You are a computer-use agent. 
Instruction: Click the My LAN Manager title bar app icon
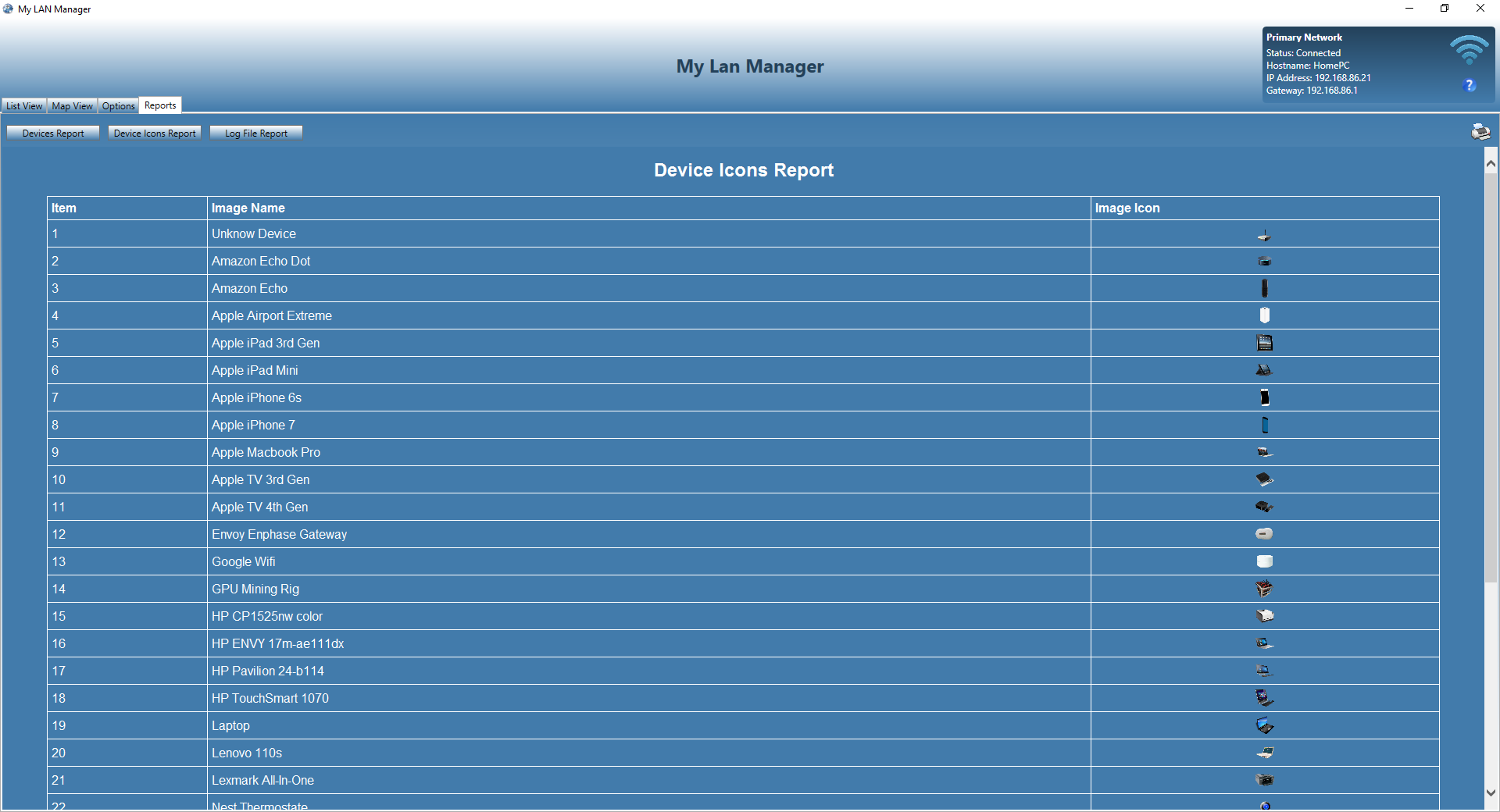coord(8,9)
